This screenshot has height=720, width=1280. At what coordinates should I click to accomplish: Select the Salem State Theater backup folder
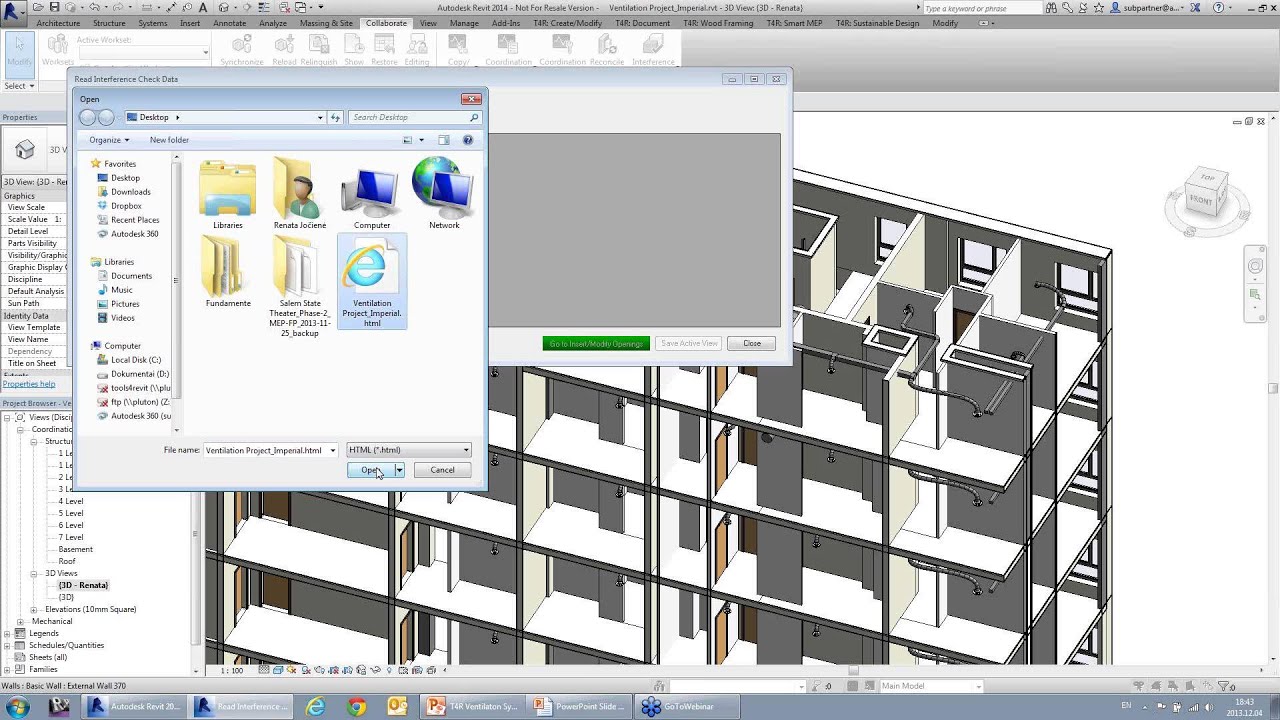point(299,287)
